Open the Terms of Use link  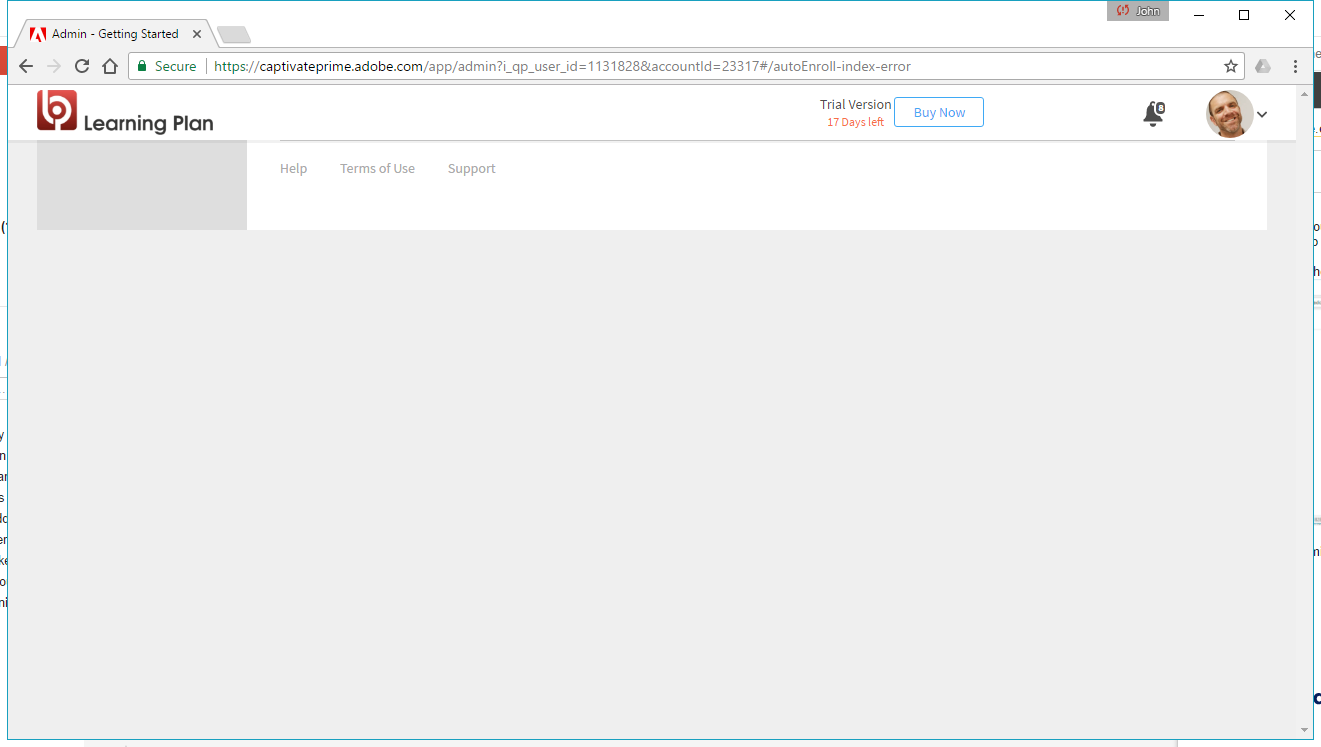click(x=377, y=169)
